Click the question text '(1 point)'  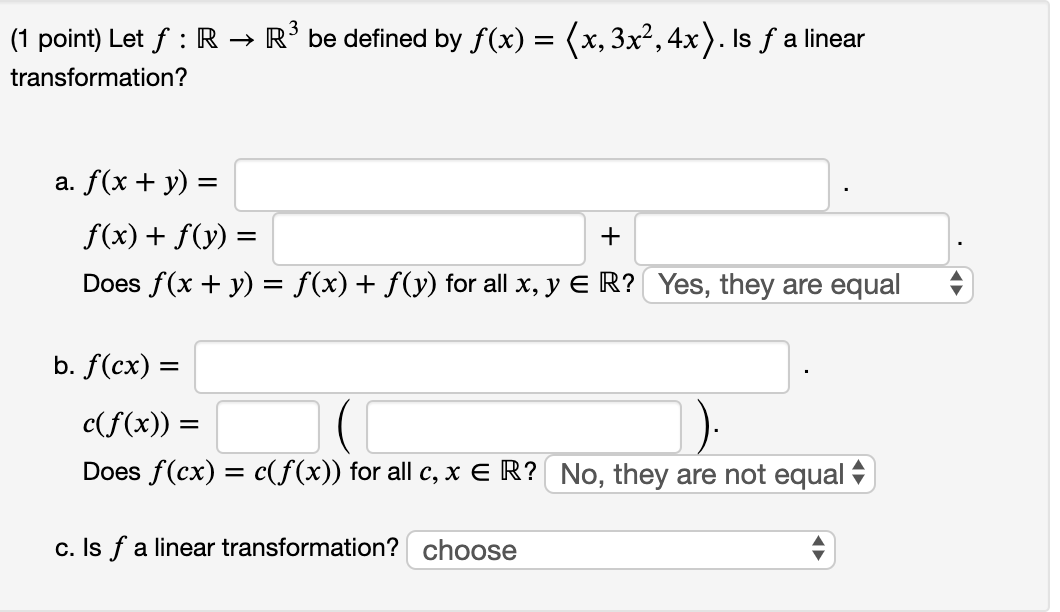[57, 39]
